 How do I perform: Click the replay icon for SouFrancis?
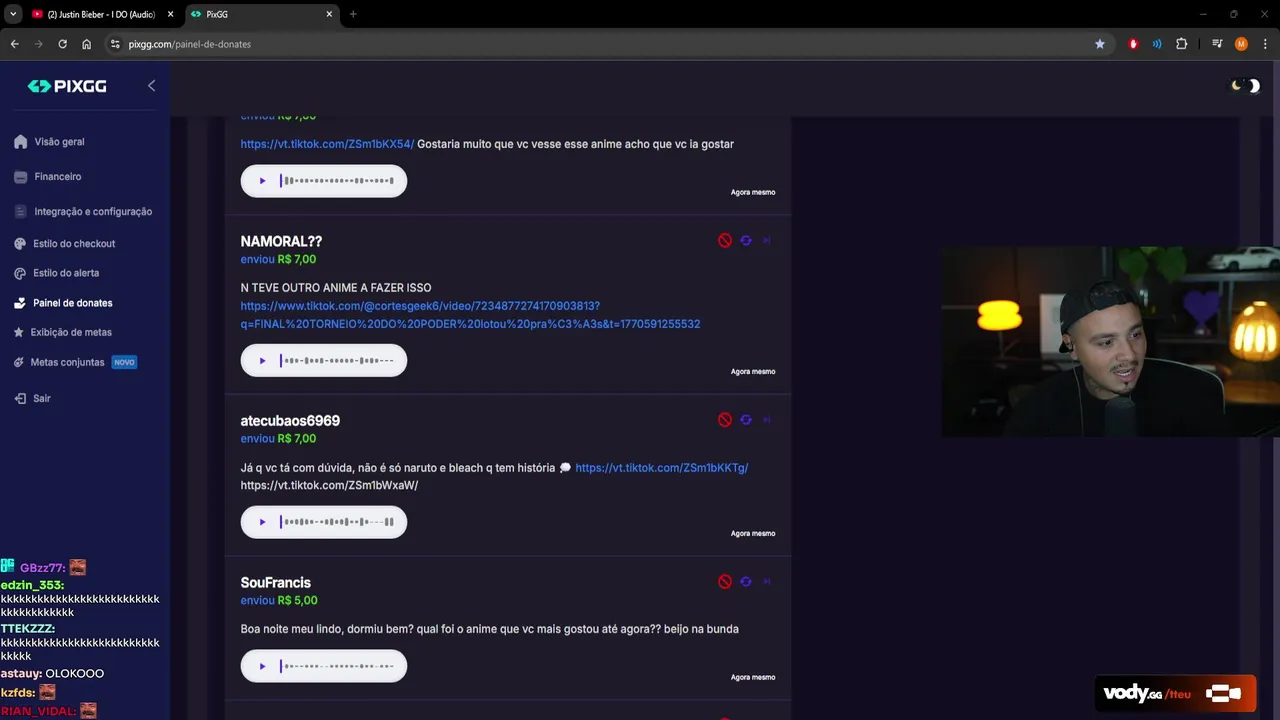coord(746,582)
